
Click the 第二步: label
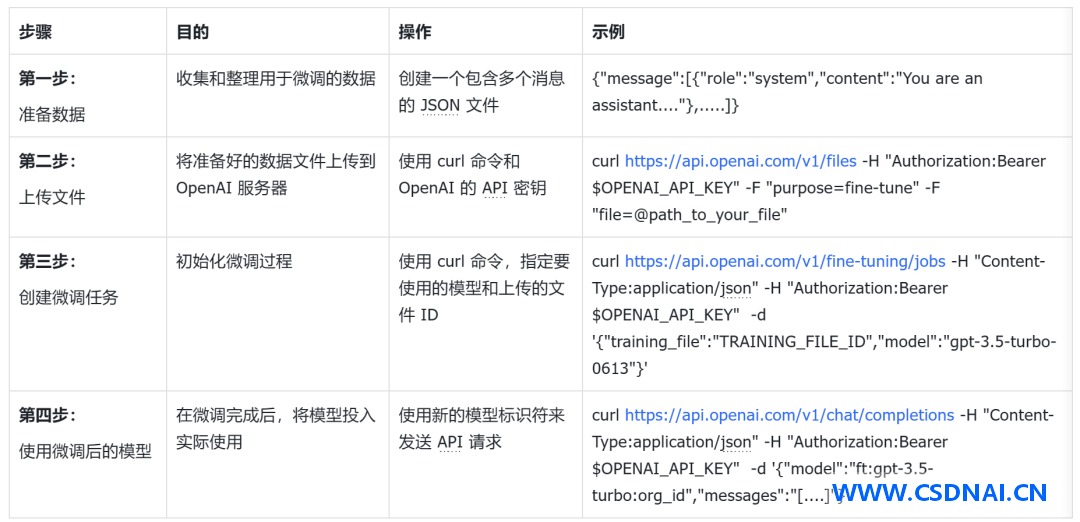pyautogui.click(x=47, y=161)
